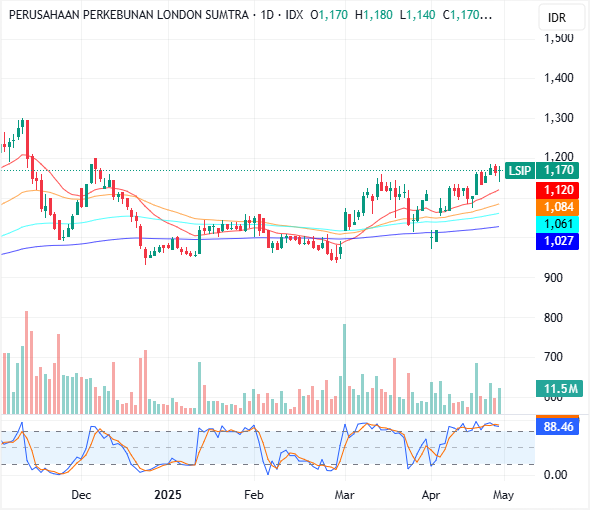
Task: Click the tallest March volume bar
Action: pyautogui.click(x=344, y=369)
